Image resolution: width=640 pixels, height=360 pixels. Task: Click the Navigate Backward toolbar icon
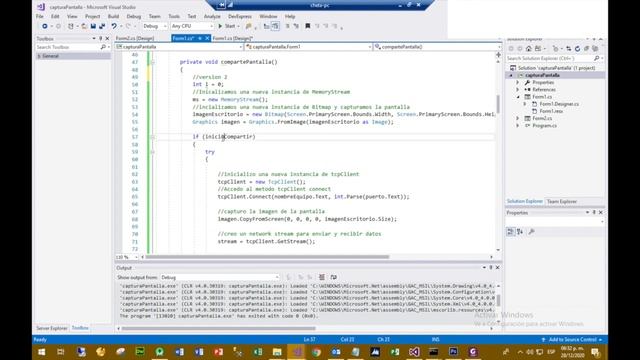point(44,26)
